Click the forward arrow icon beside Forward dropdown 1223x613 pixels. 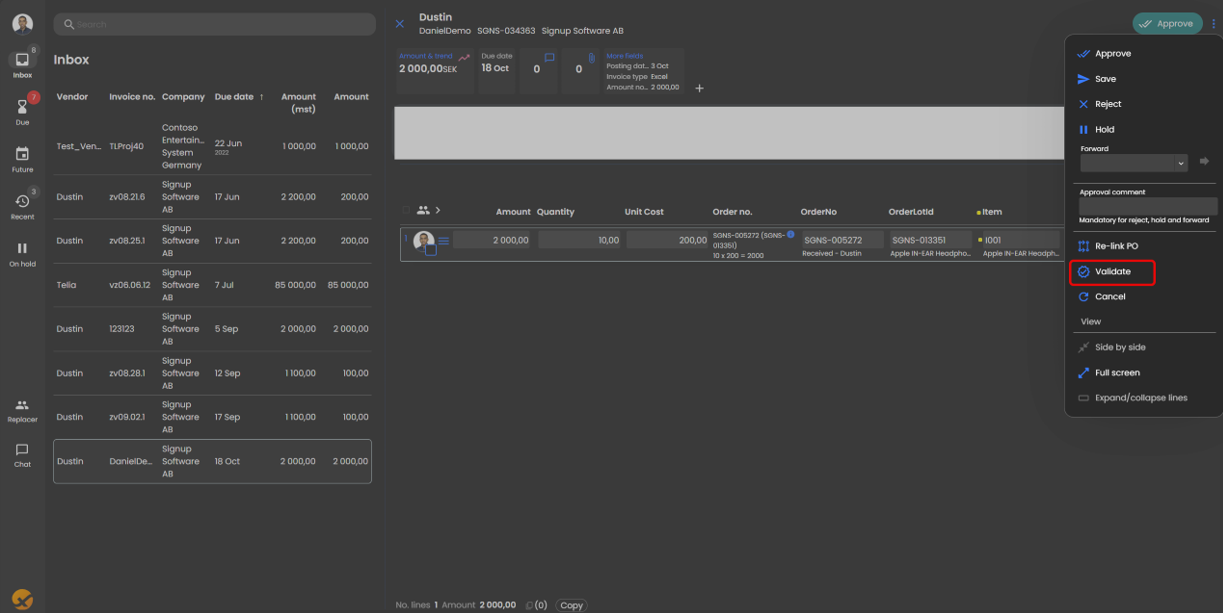pos(1204,162)
